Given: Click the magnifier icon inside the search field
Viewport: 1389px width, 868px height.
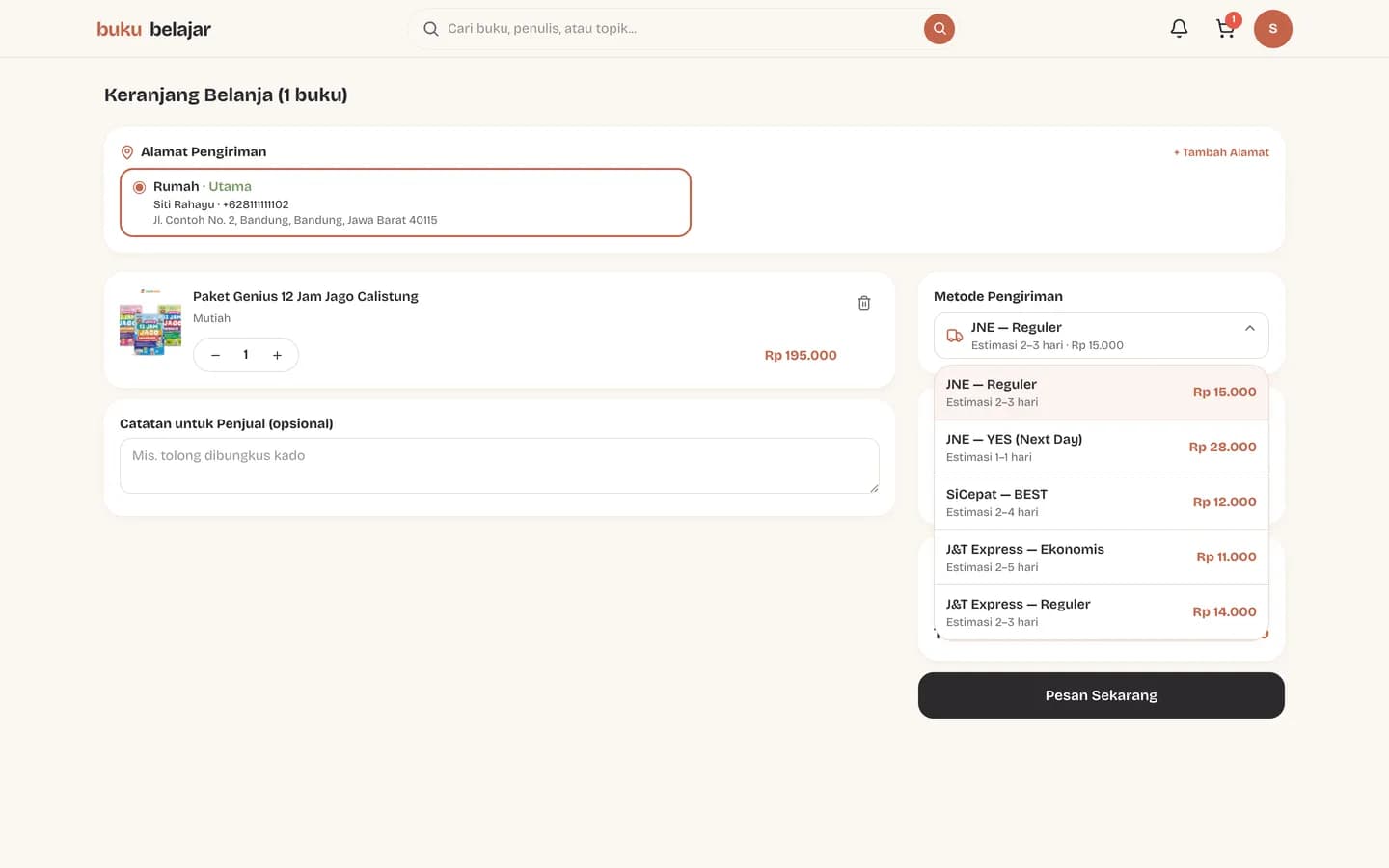Looking at the screenshot, I should 431,29.
